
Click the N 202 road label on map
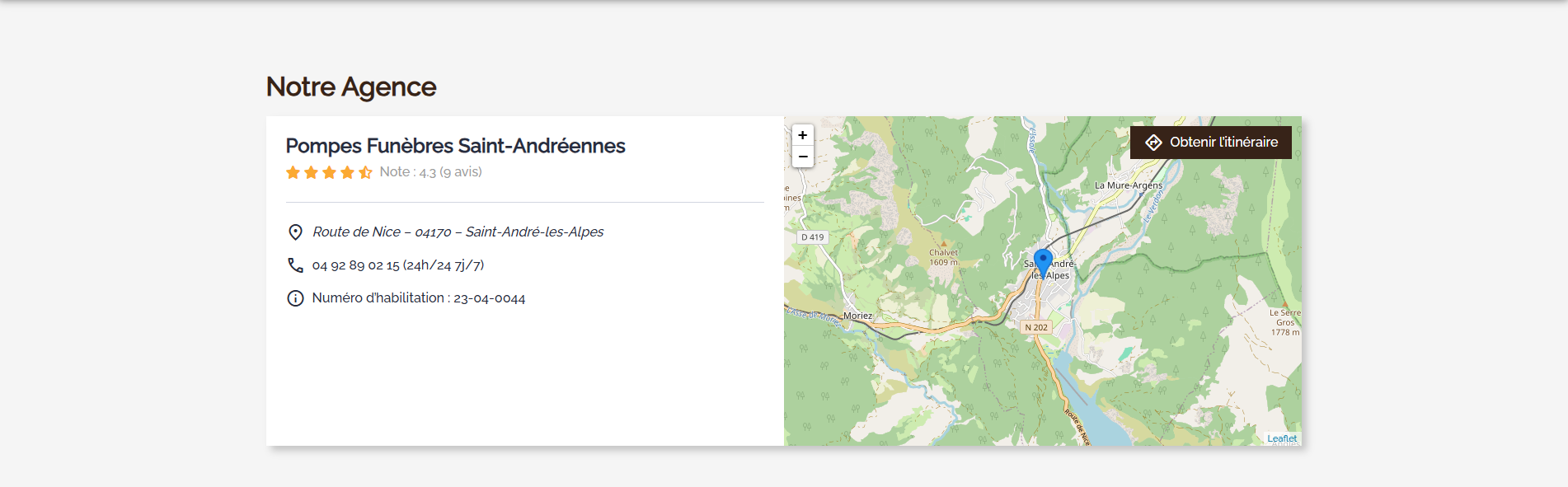[1036, 327]
